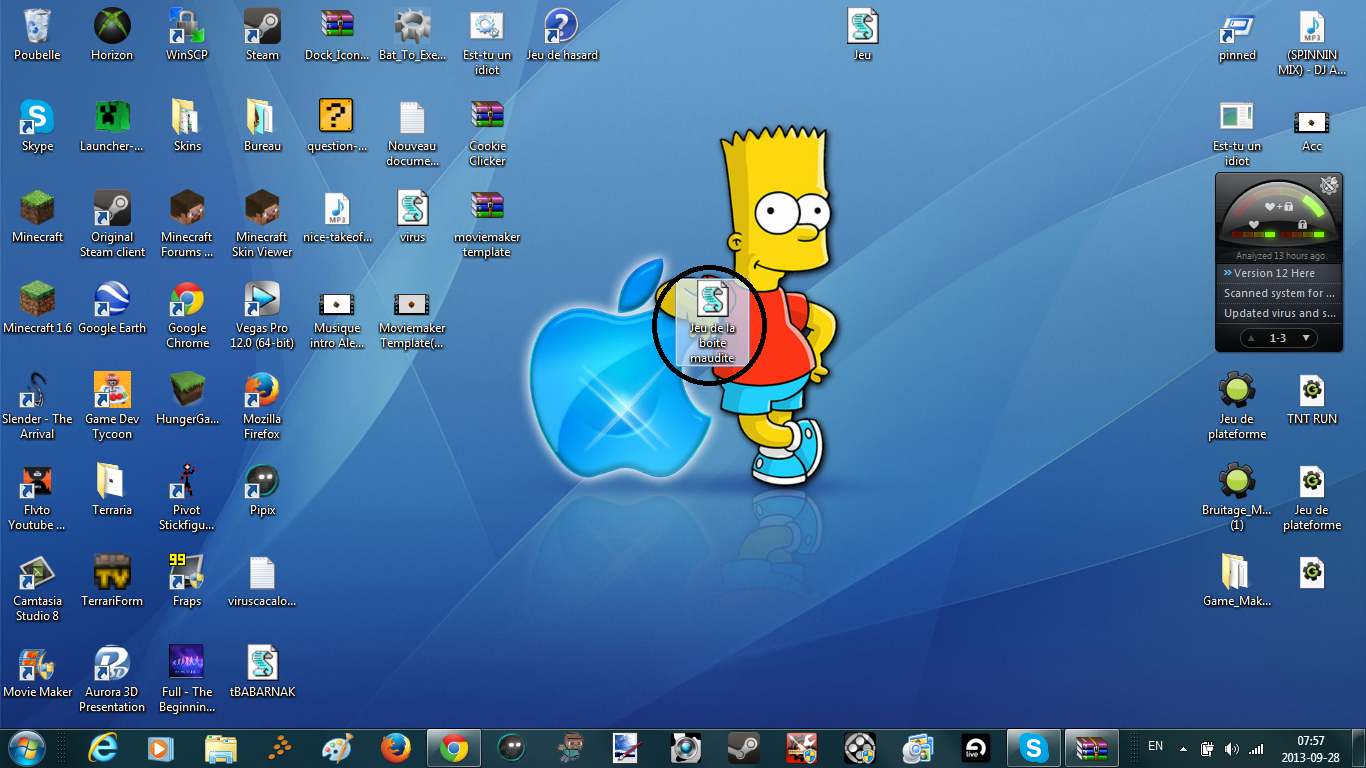Image resolution: width=1366 pixels, height=768 pixels.
Task: Select the Bruitage_M... (1) icon
Action: pyautogui.click(x=1237, y=497)
